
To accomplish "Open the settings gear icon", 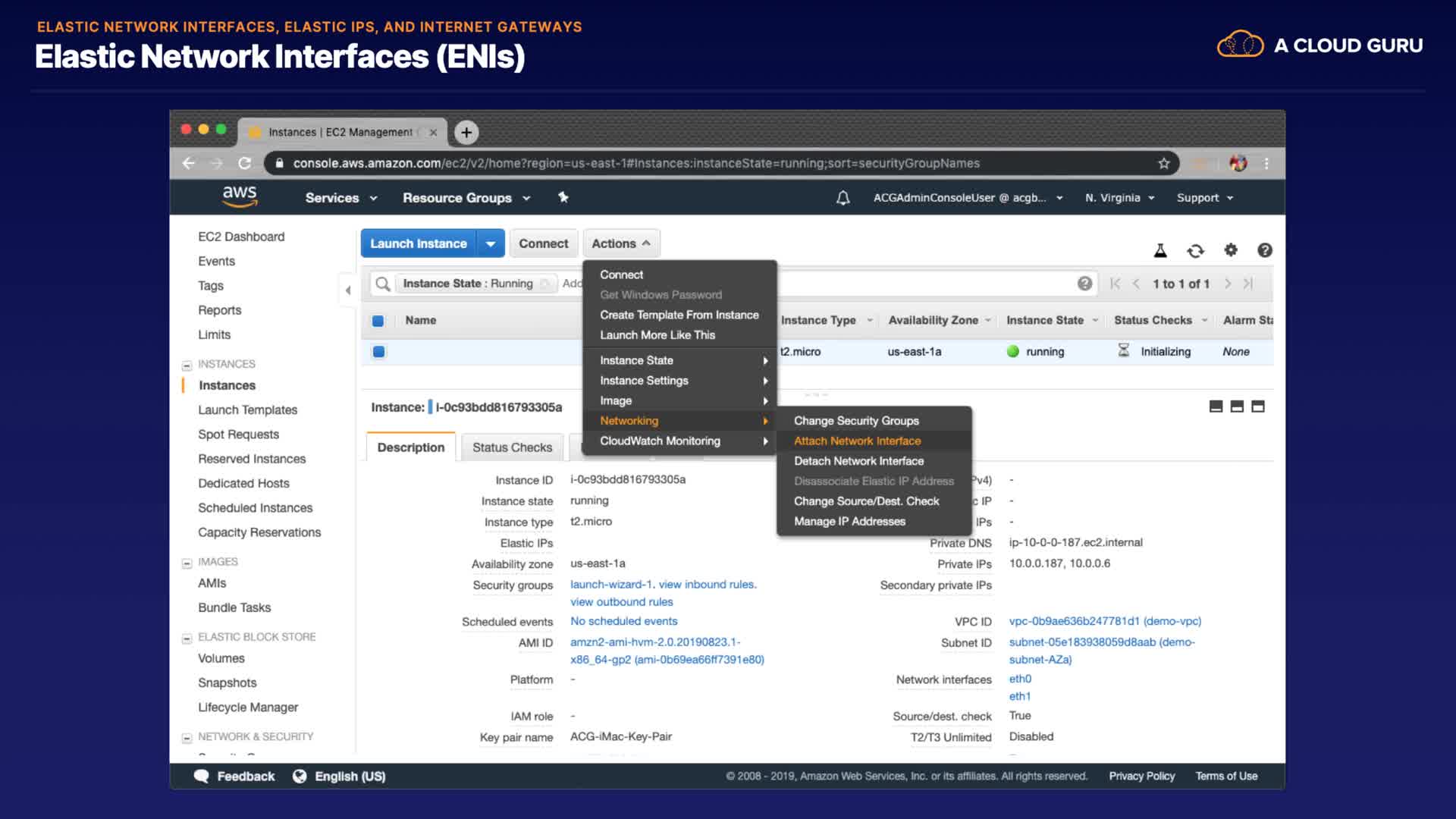I will tap(1231, 249).
